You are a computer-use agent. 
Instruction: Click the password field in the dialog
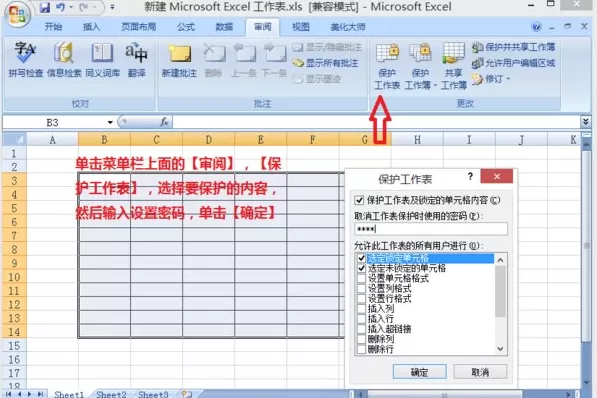[431, 229]
